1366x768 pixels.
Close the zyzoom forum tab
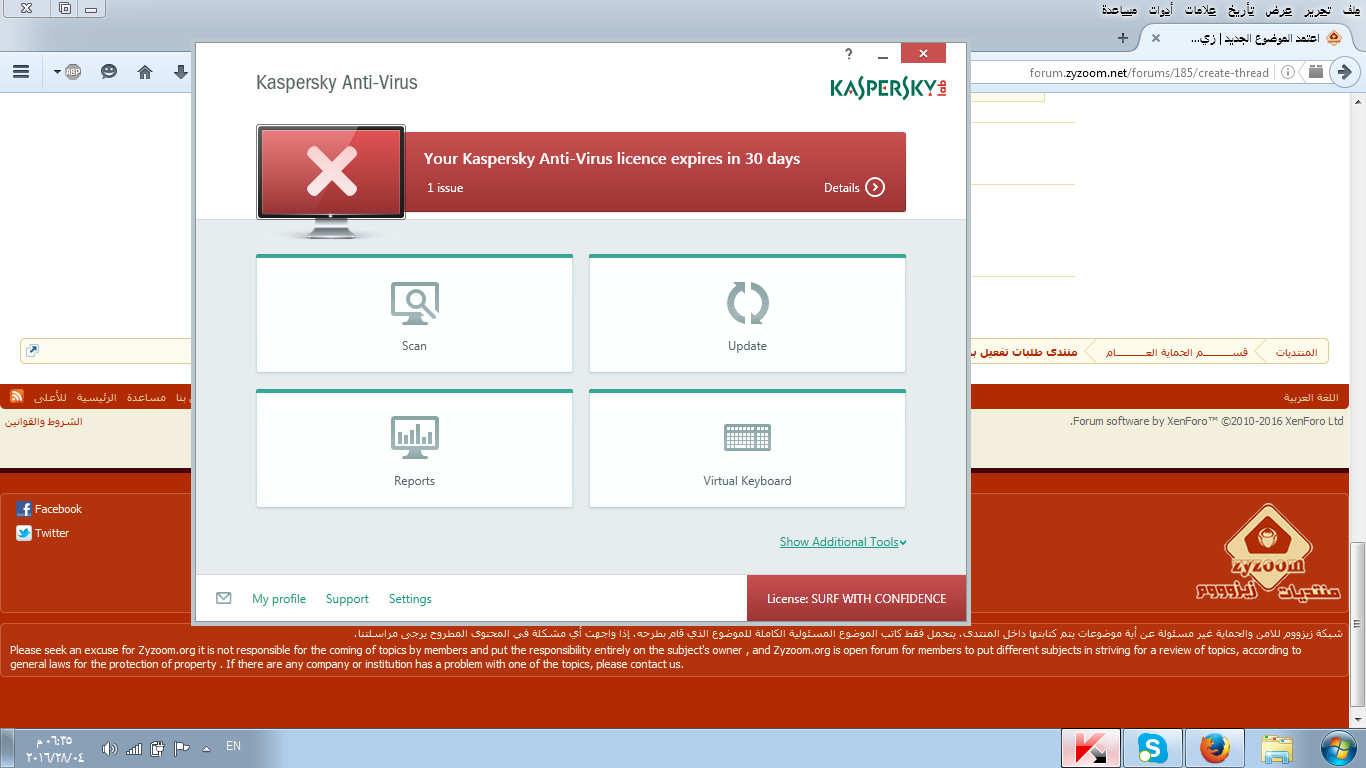1156,38
